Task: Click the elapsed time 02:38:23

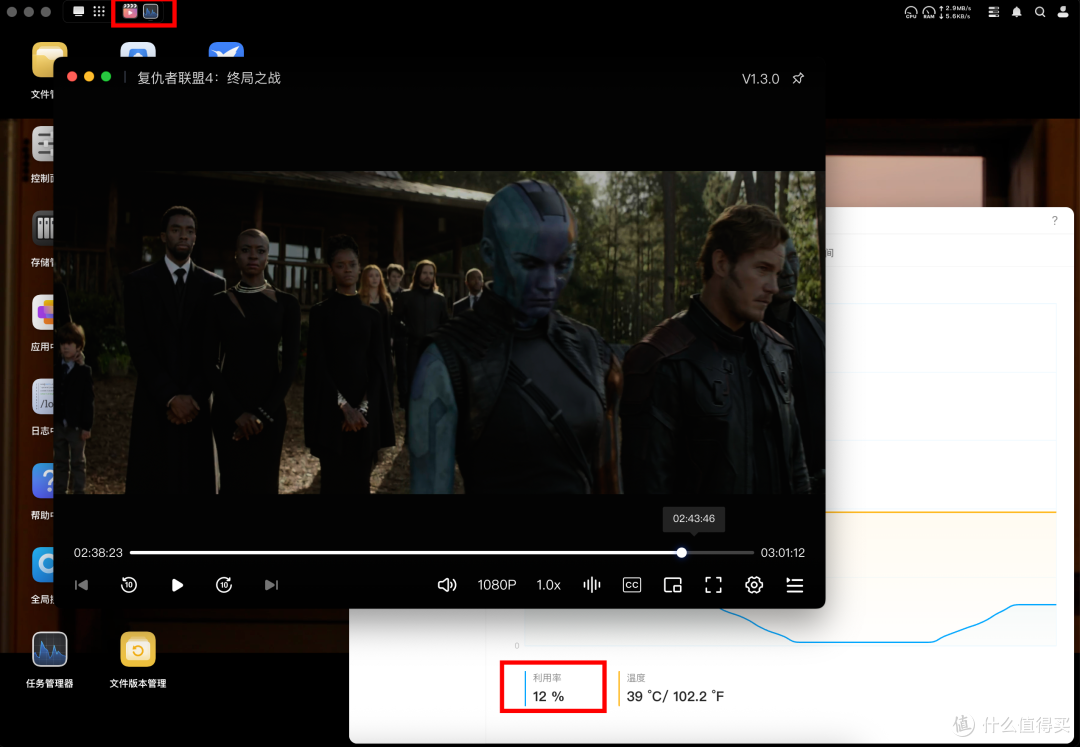Action: click(98, 553)
